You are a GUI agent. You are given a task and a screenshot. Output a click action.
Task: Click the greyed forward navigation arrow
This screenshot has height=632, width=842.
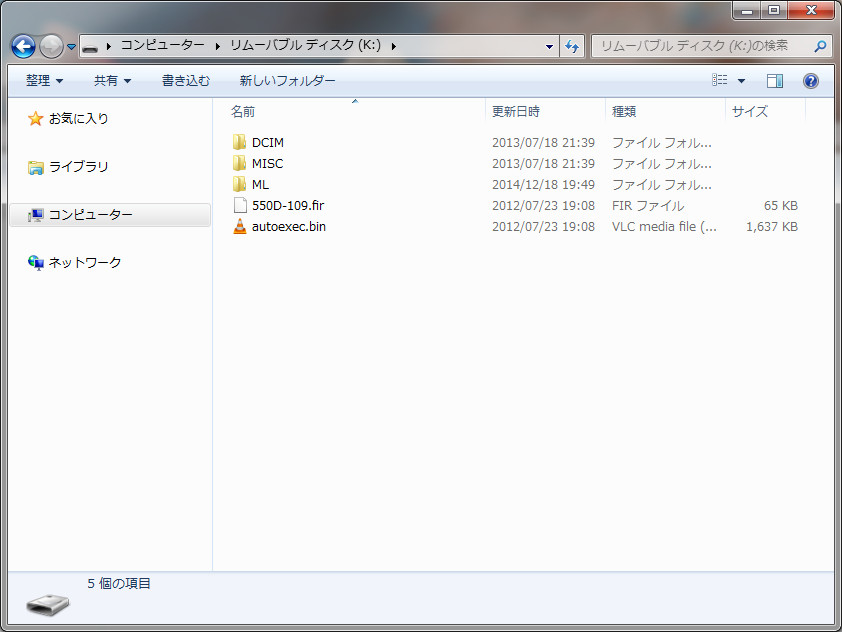52,47
